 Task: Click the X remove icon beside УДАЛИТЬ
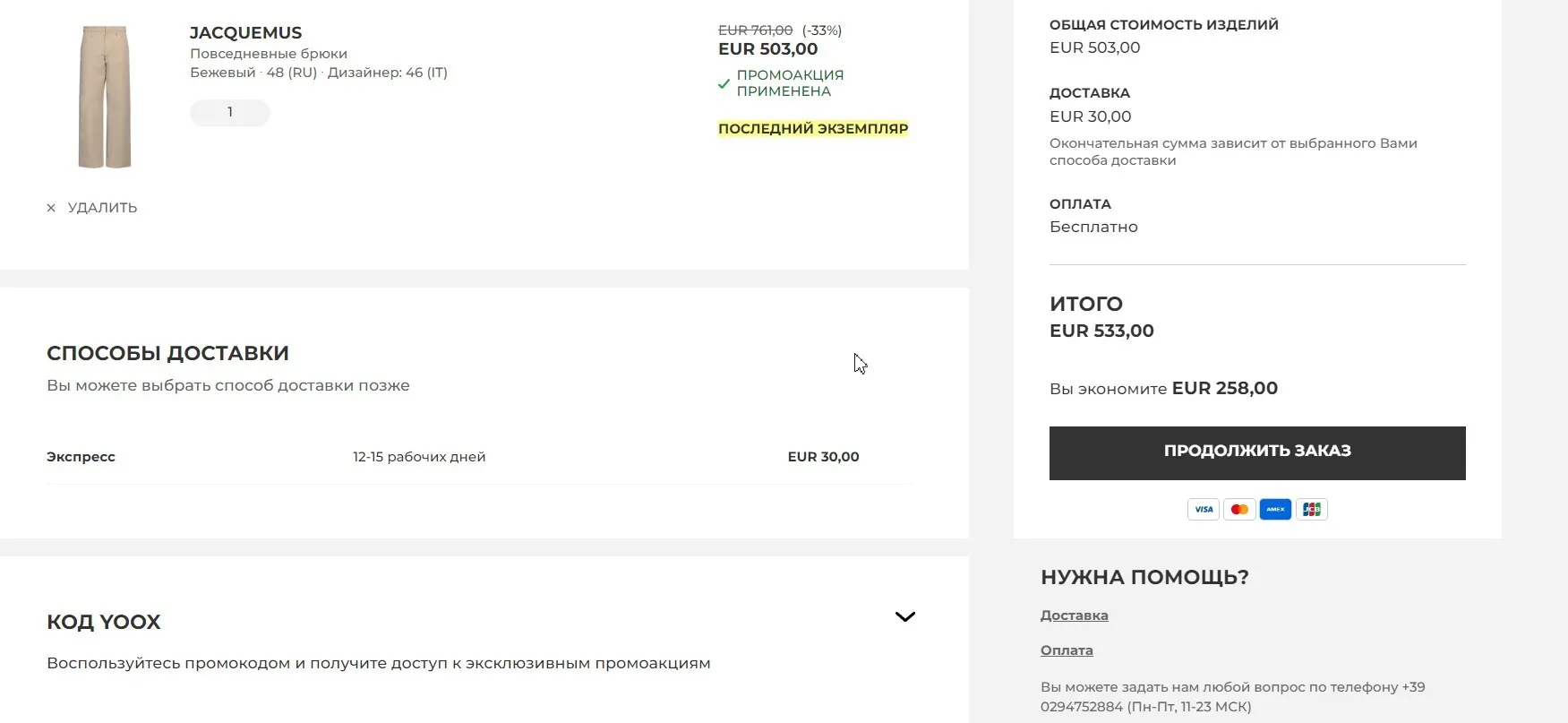tap(51, 208)
